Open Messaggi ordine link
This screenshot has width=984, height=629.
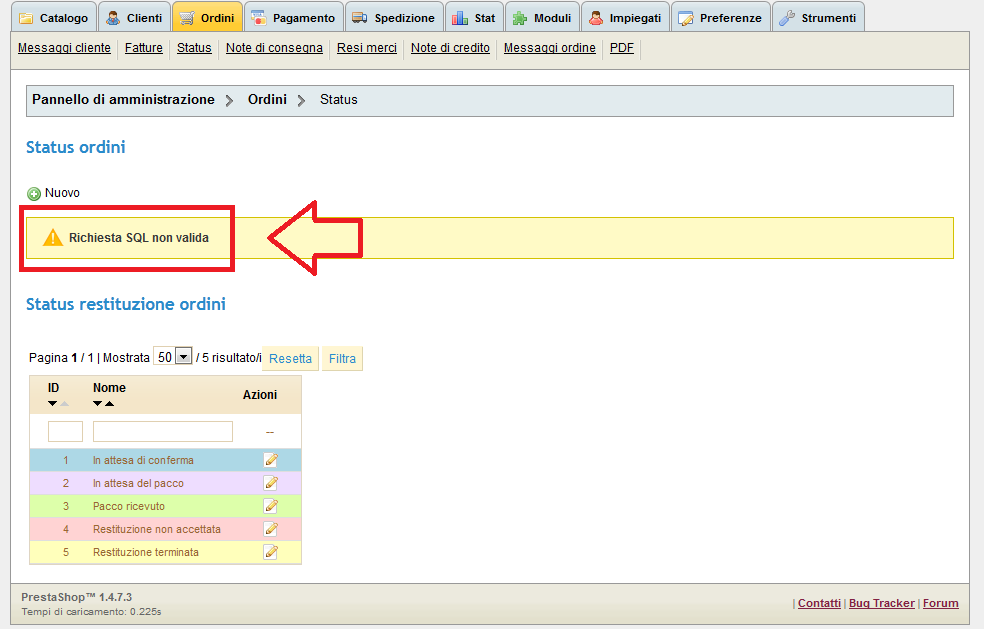(550, 48)
